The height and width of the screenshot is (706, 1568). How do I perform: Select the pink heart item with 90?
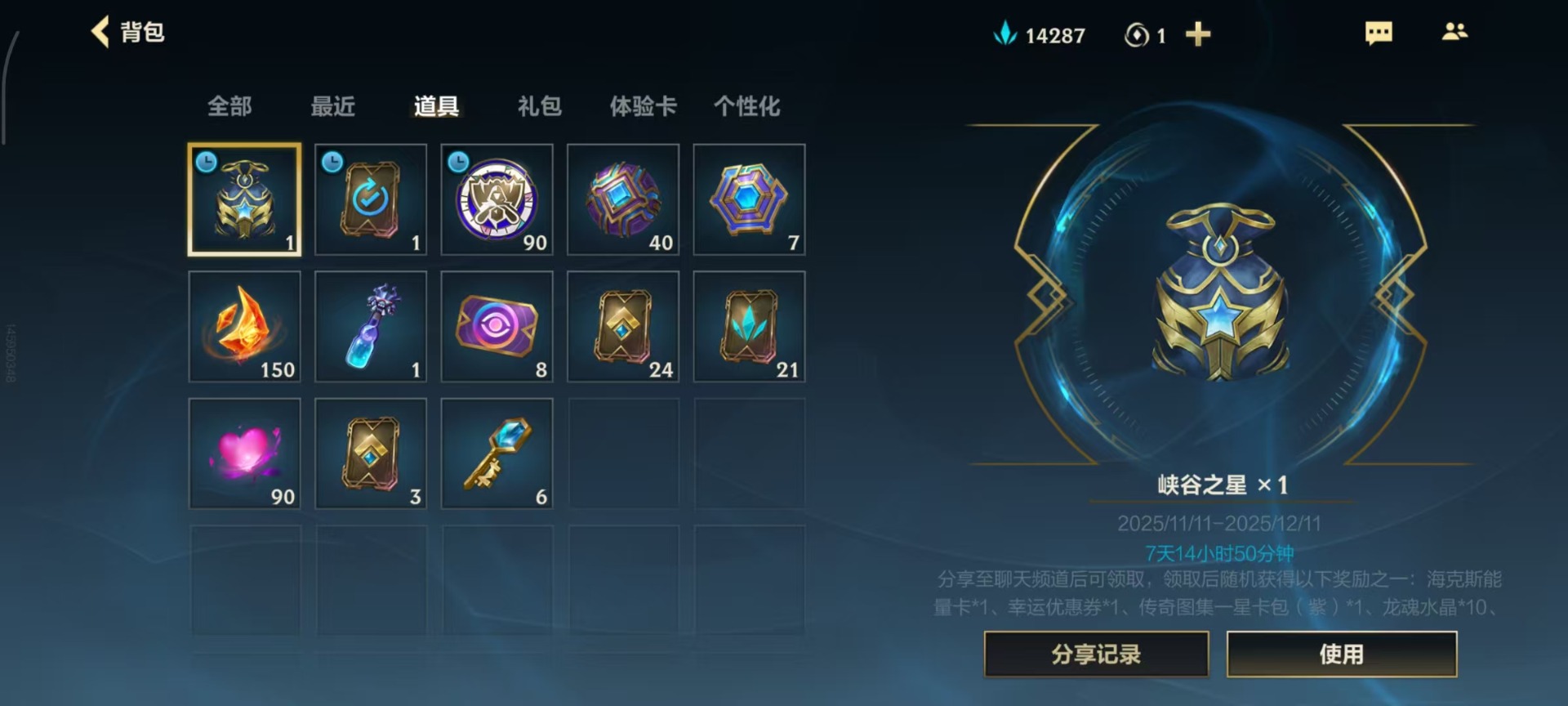click(245, 454)
